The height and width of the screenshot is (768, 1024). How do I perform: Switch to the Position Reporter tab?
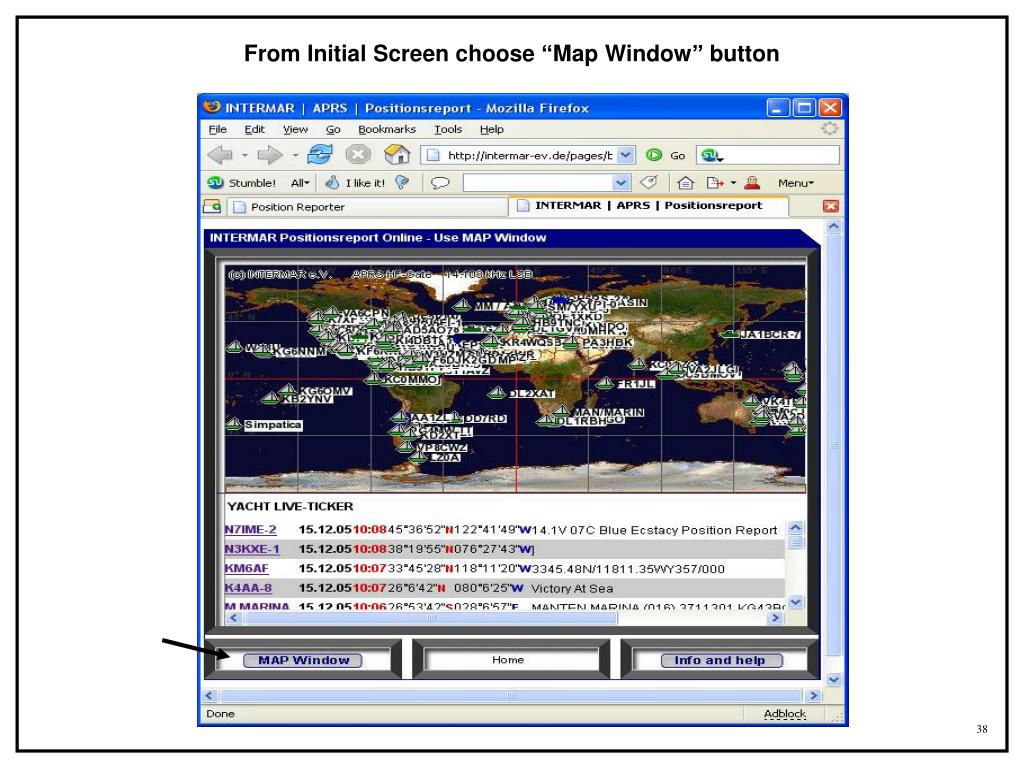coord(368,207)
